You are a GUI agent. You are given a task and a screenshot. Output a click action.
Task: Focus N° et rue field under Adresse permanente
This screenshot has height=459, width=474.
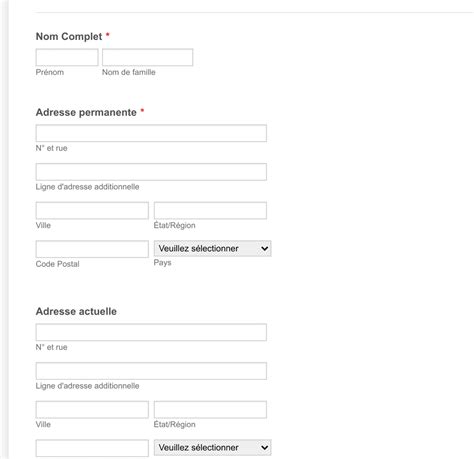coord(151,133)
